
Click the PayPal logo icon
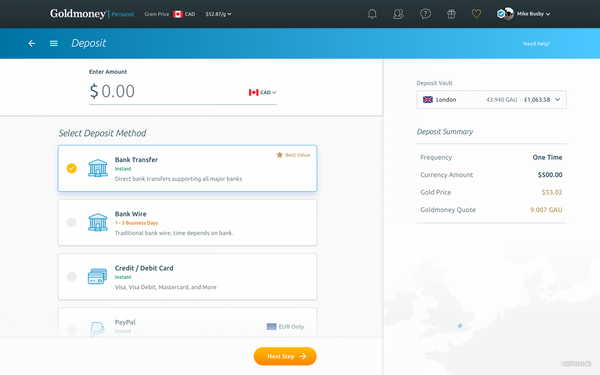(97, 329)
